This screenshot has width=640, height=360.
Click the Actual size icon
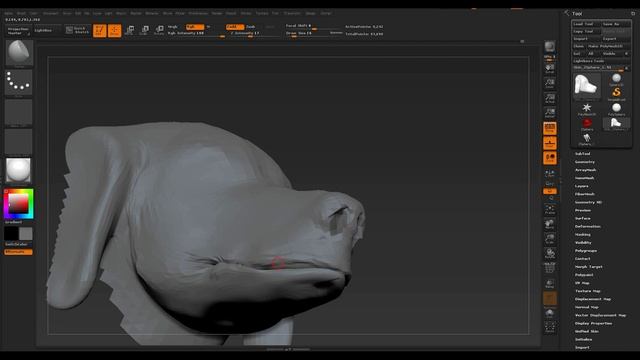click(x=550, y=98)
